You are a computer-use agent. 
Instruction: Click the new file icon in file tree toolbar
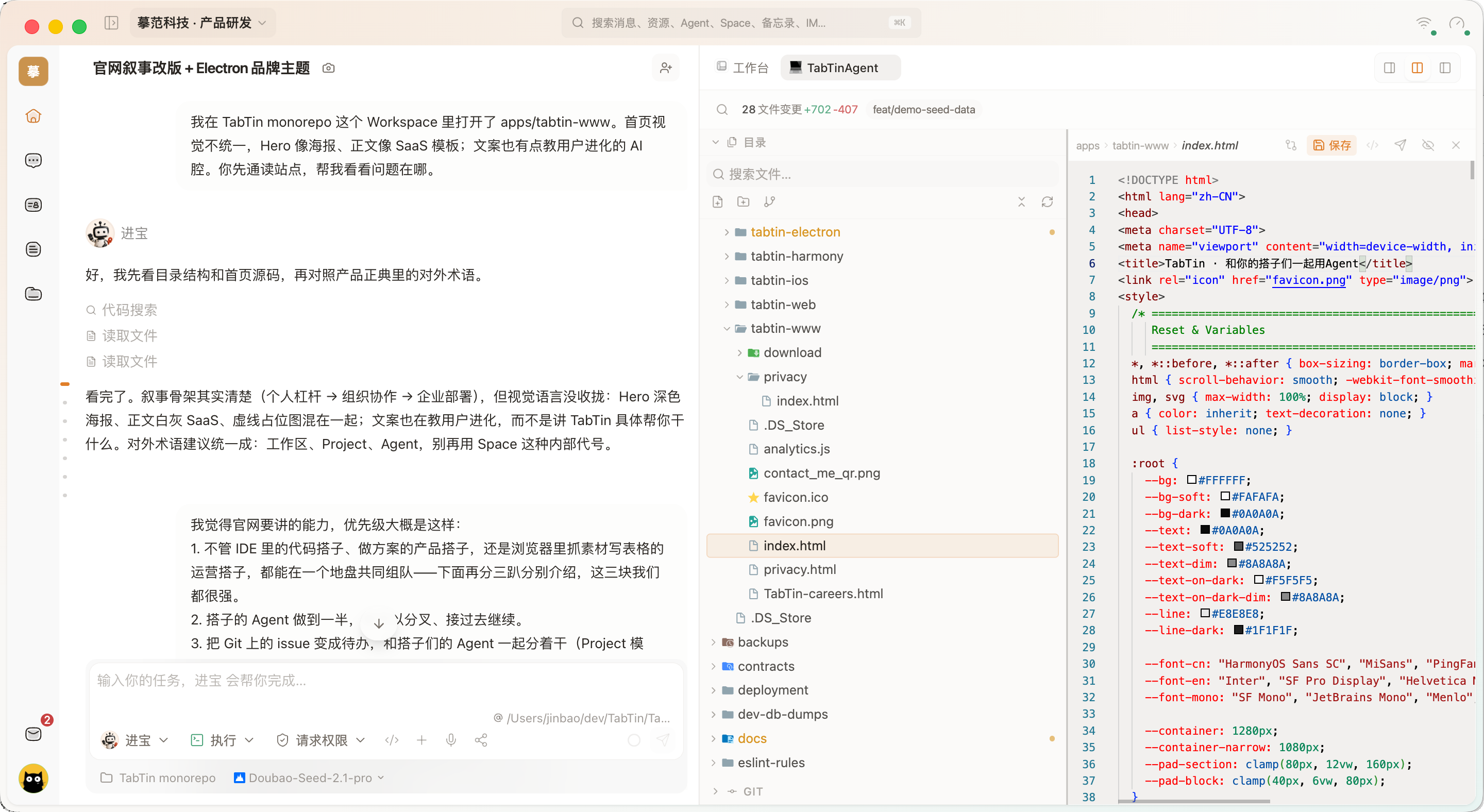click(717, 201)
